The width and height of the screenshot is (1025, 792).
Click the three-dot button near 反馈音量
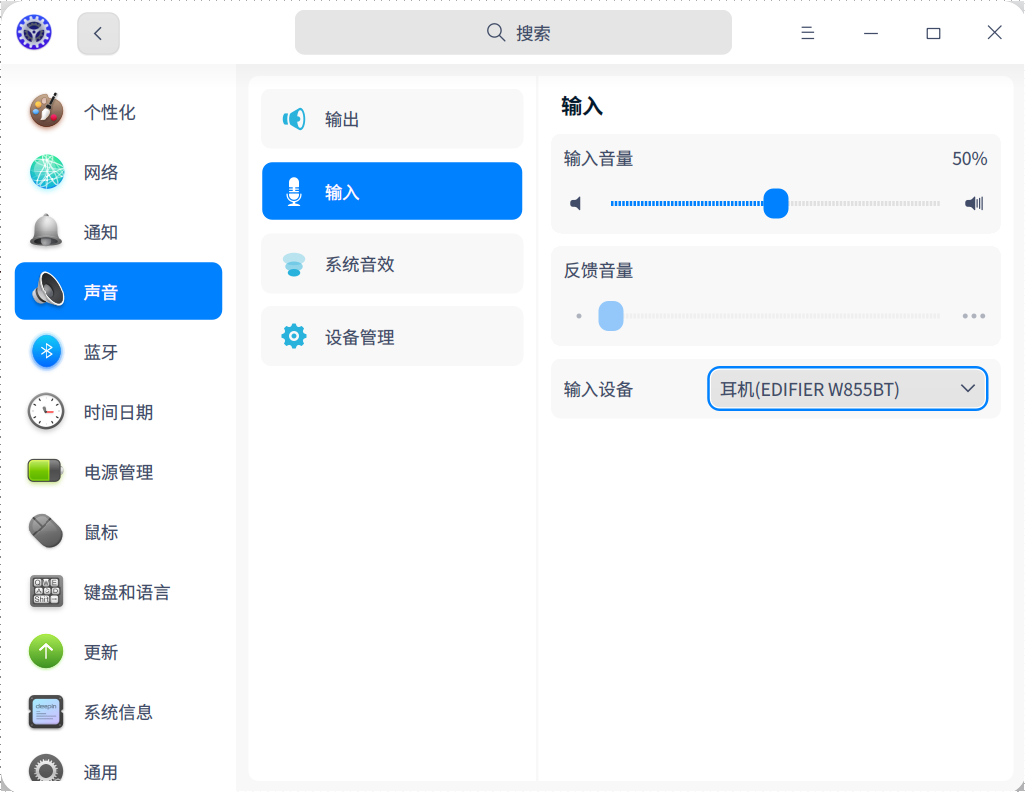coord(971,315)
